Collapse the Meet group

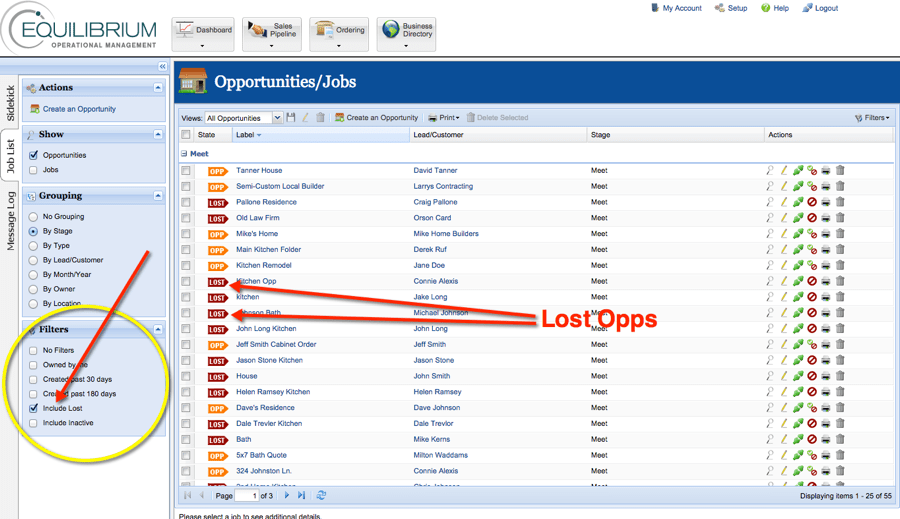(x=184, y=154)
